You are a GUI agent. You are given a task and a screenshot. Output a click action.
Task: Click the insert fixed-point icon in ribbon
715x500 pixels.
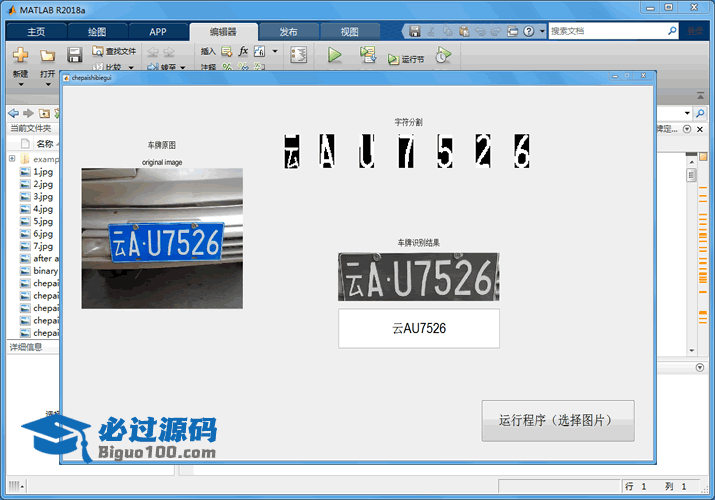pyautogui.click(x=259, y=52)
